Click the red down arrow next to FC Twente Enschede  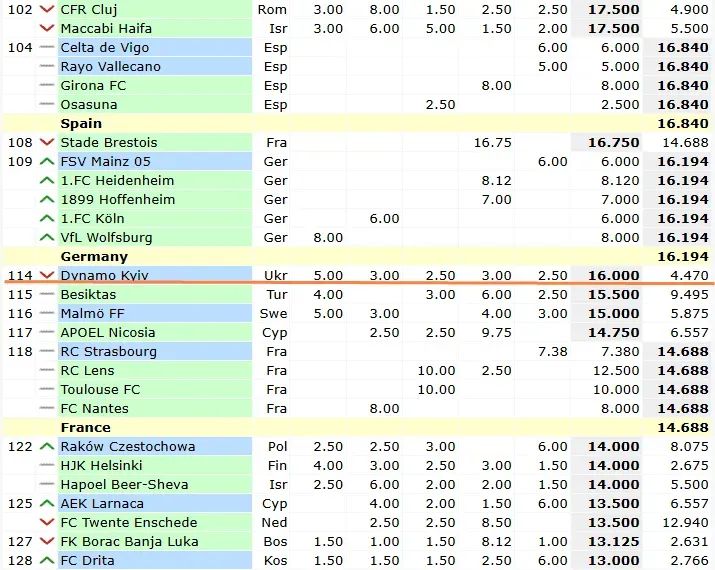coord(46,522)
